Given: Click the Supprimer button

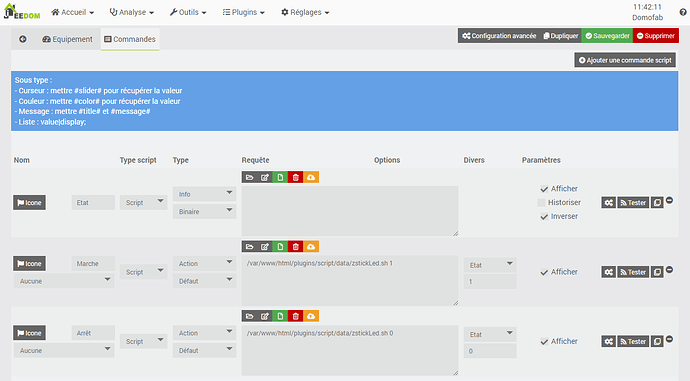Looking at the screenshot, I should (656, 36).
